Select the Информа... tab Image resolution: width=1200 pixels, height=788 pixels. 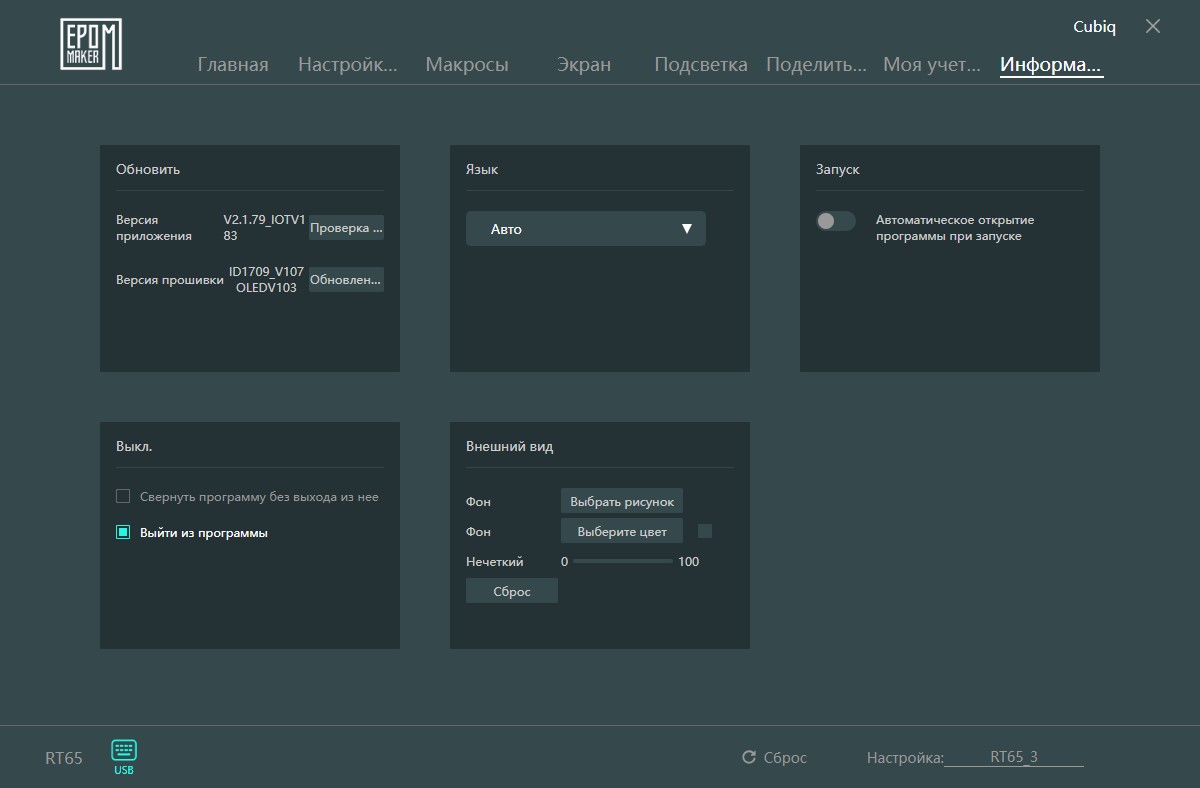pyautogui.click(x=1051, y=65)
